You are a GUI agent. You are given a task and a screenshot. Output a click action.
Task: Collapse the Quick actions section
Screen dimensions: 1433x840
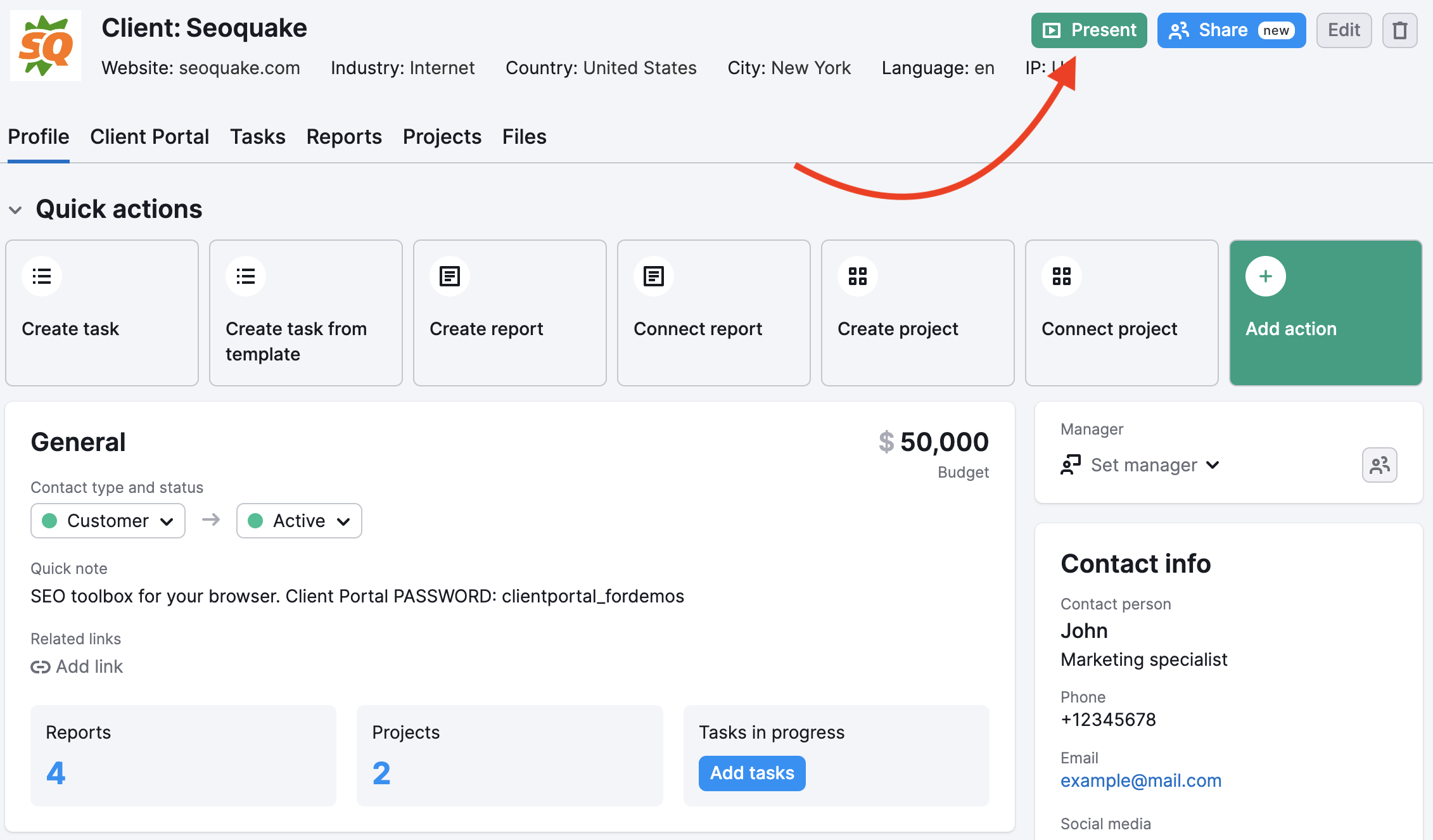coord(15,210)
